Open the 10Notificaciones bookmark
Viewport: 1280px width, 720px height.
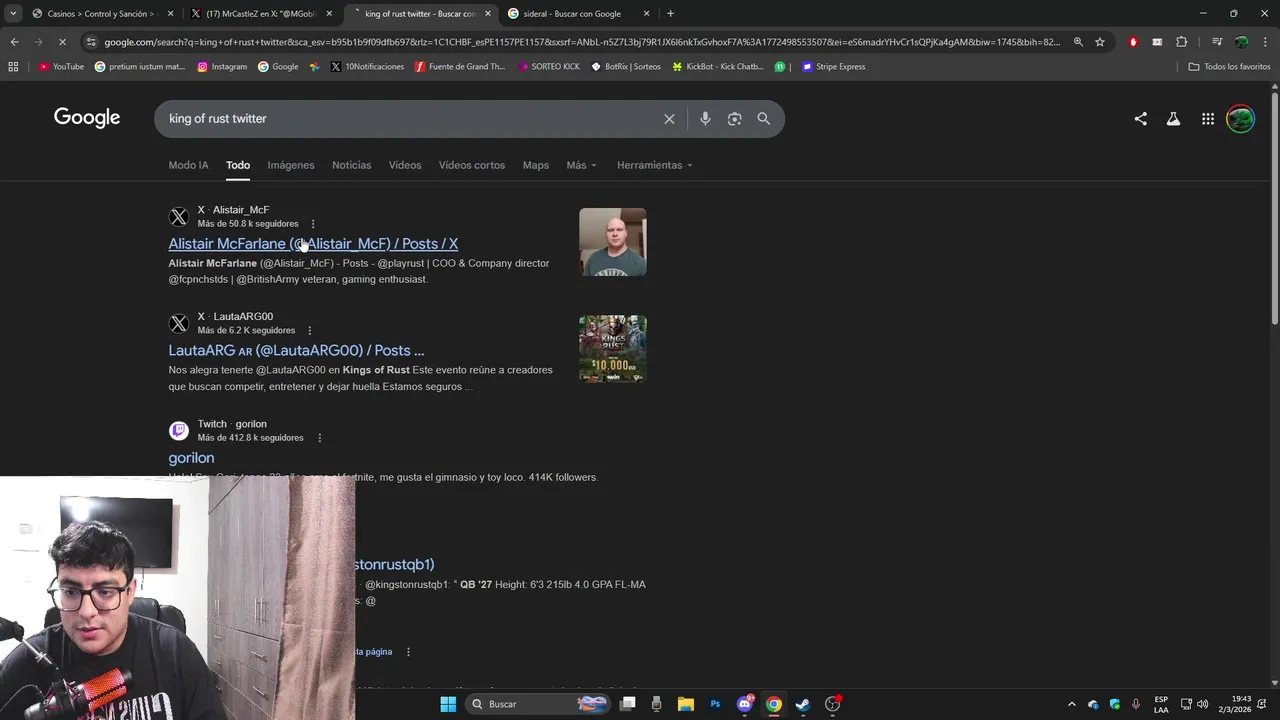(367, 67)
